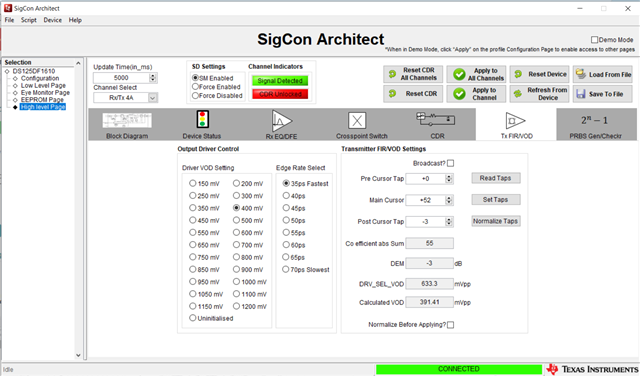
Task: Click the green CONNECTED status bar
Action: click(459, 369)
